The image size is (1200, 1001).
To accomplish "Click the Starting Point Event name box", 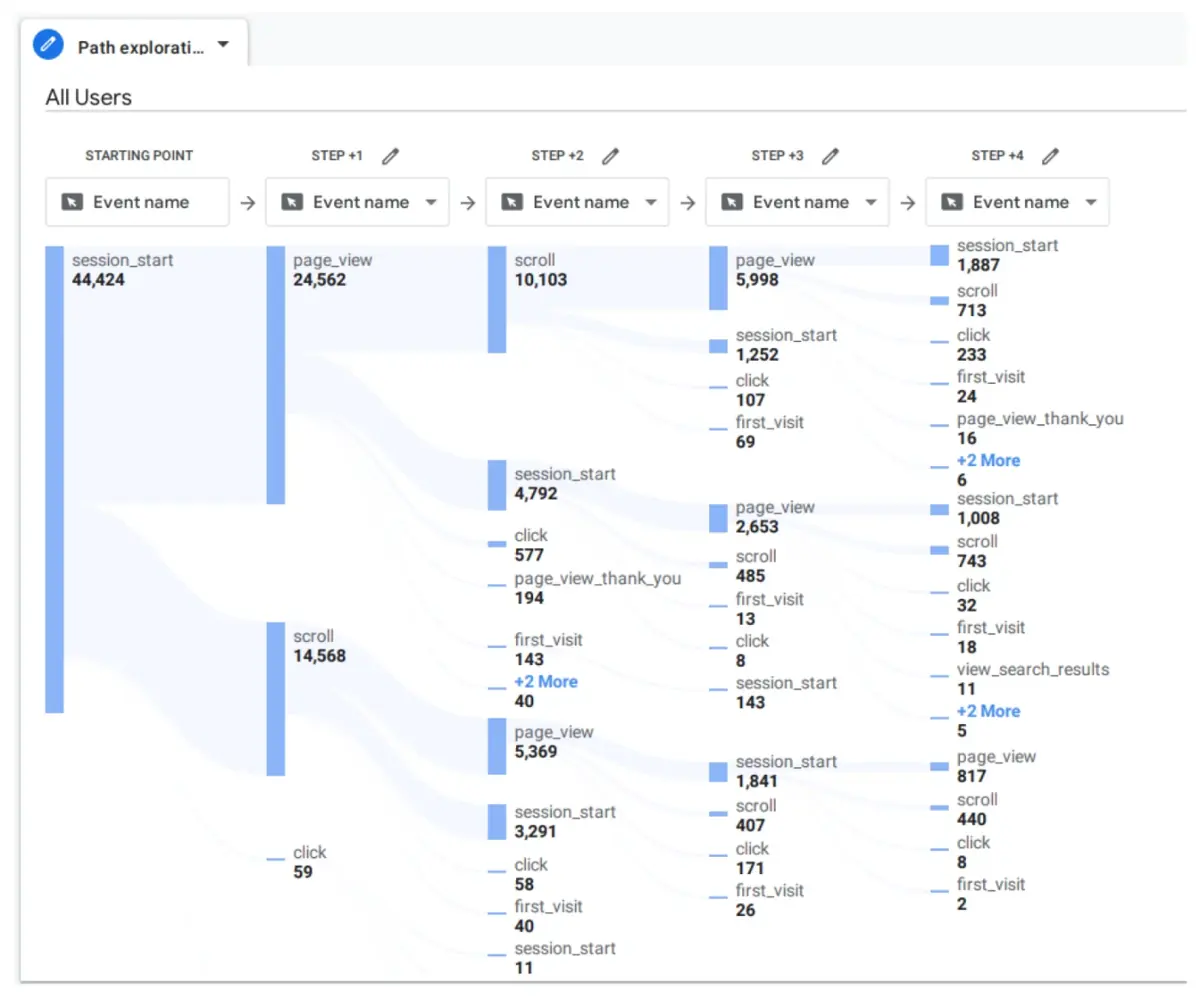I will 137,202.
